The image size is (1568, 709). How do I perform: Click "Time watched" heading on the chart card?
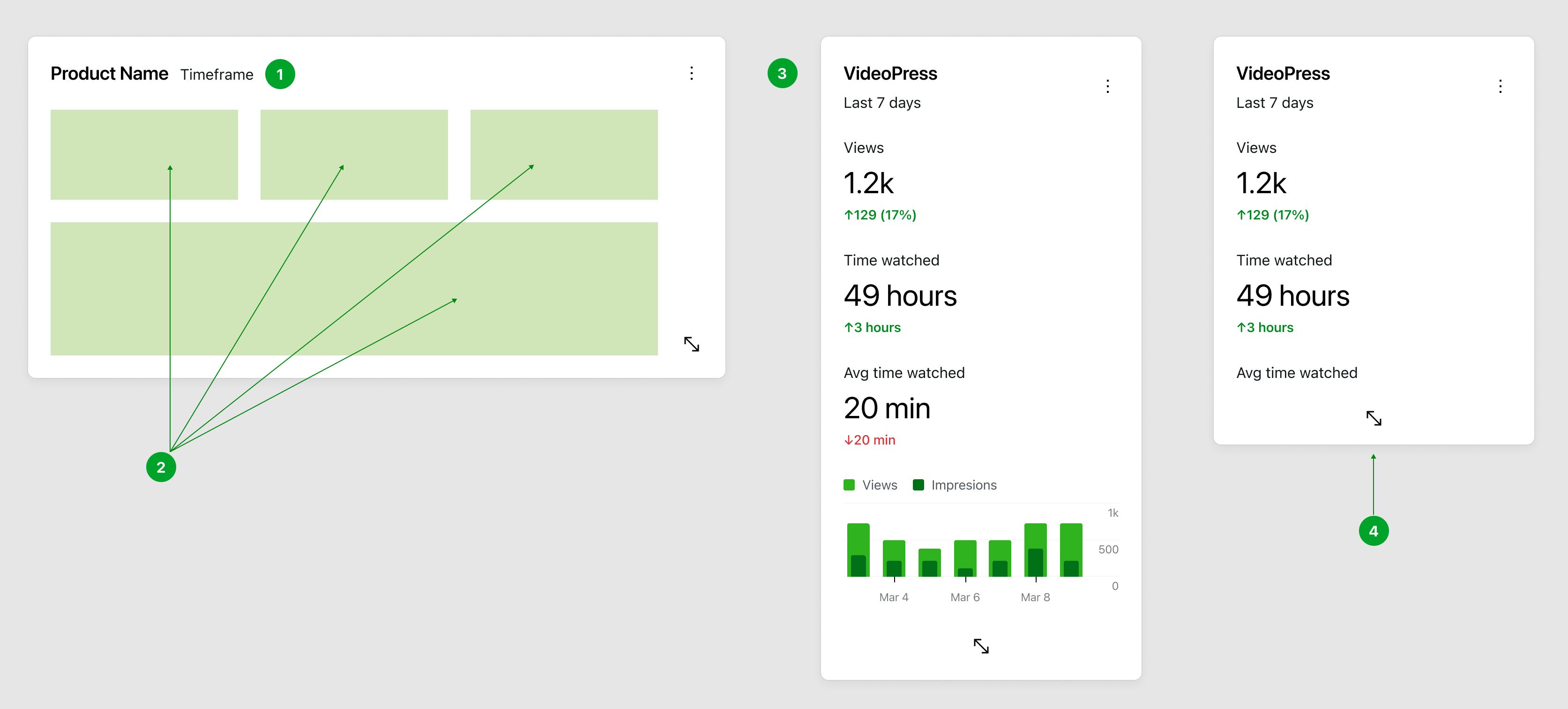(x=892, y=261)
